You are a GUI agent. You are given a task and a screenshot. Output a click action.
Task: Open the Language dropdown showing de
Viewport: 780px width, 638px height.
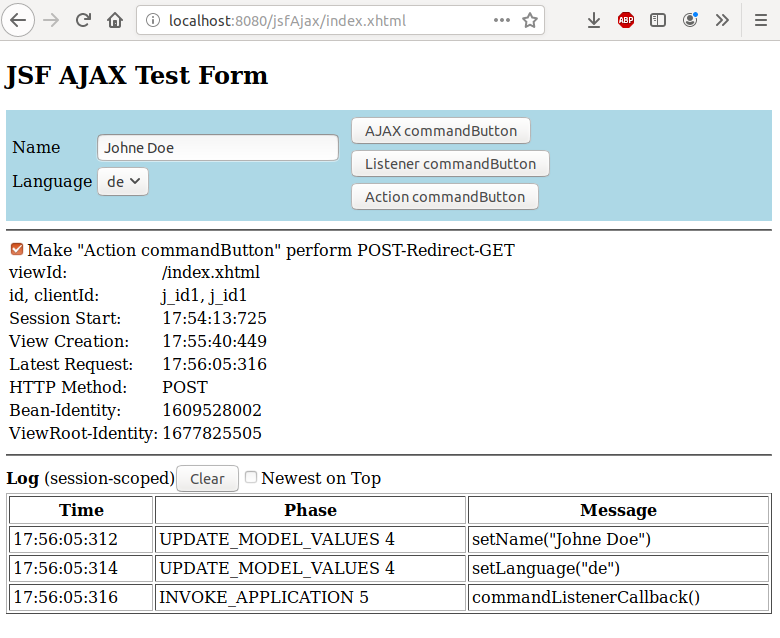click(x=123, y=181)
